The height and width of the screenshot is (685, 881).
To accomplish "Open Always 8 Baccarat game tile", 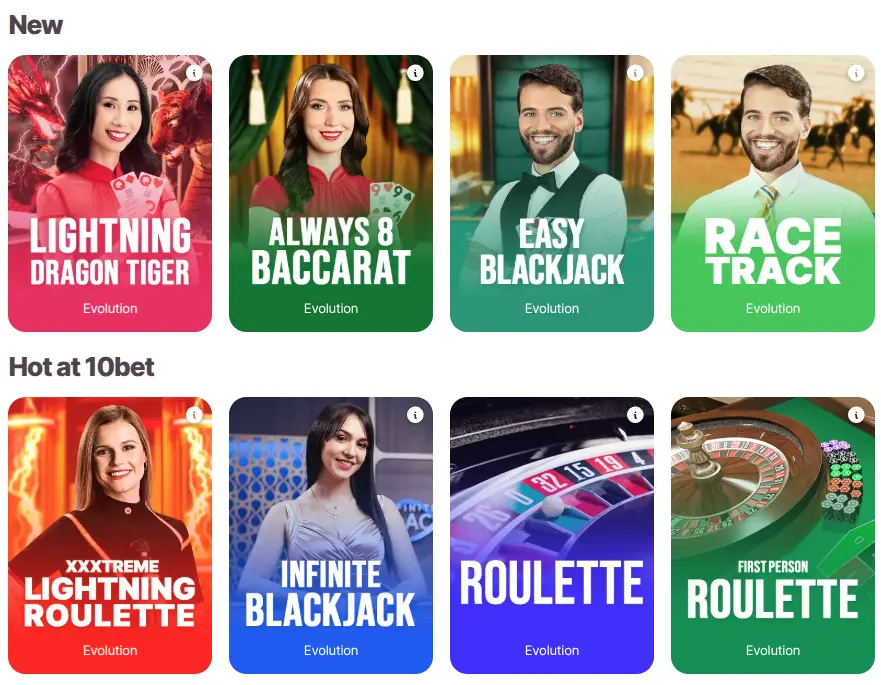I will [331, 193].
